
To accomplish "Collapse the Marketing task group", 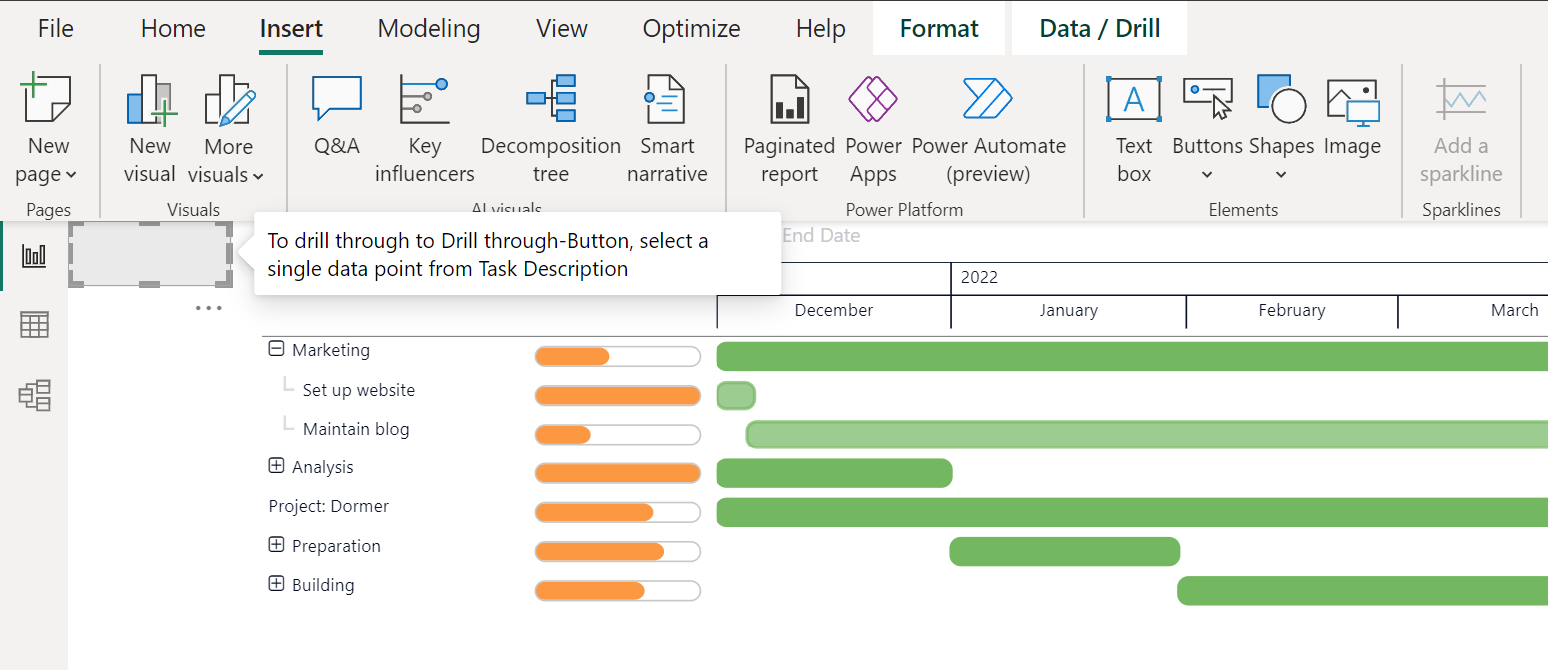I will pyautogui.click(x=276, y=349).
